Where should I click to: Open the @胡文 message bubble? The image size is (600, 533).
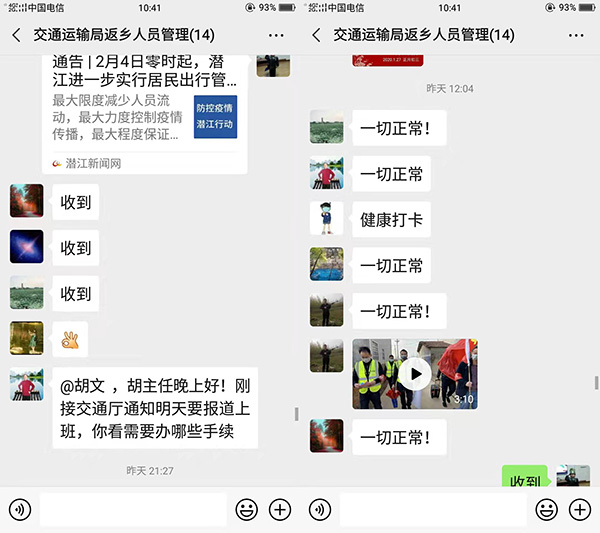click(155, 408)
